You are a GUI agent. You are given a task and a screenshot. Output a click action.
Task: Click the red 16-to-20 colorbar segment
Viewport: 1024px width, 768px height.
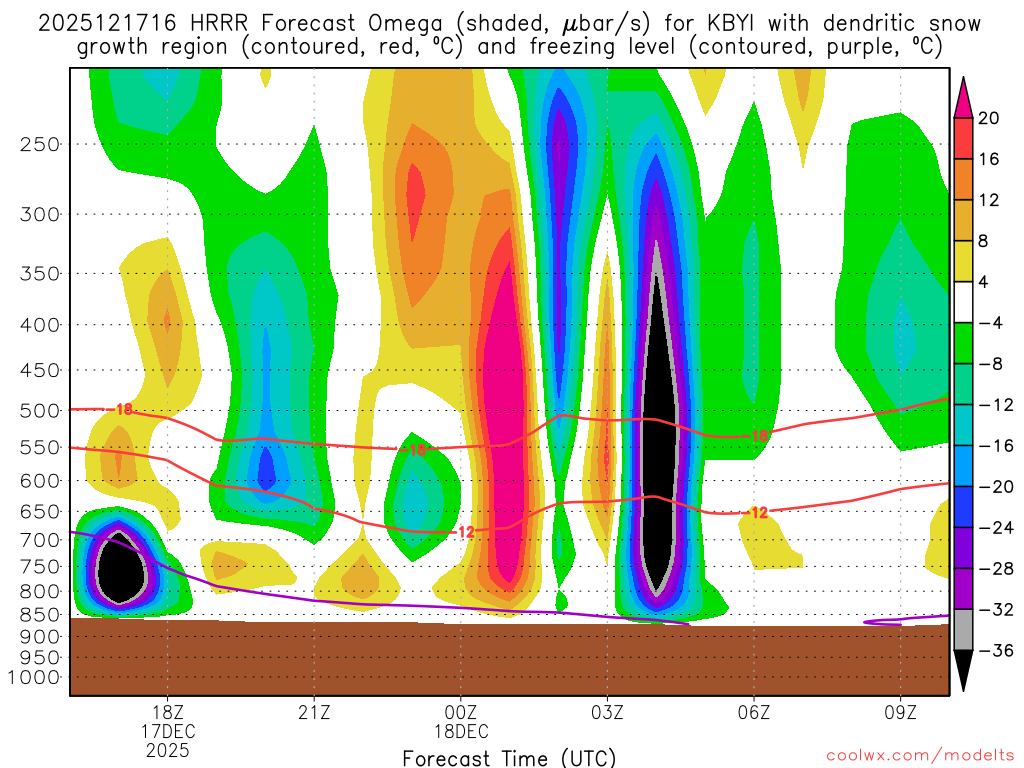(x=963, y=138)
